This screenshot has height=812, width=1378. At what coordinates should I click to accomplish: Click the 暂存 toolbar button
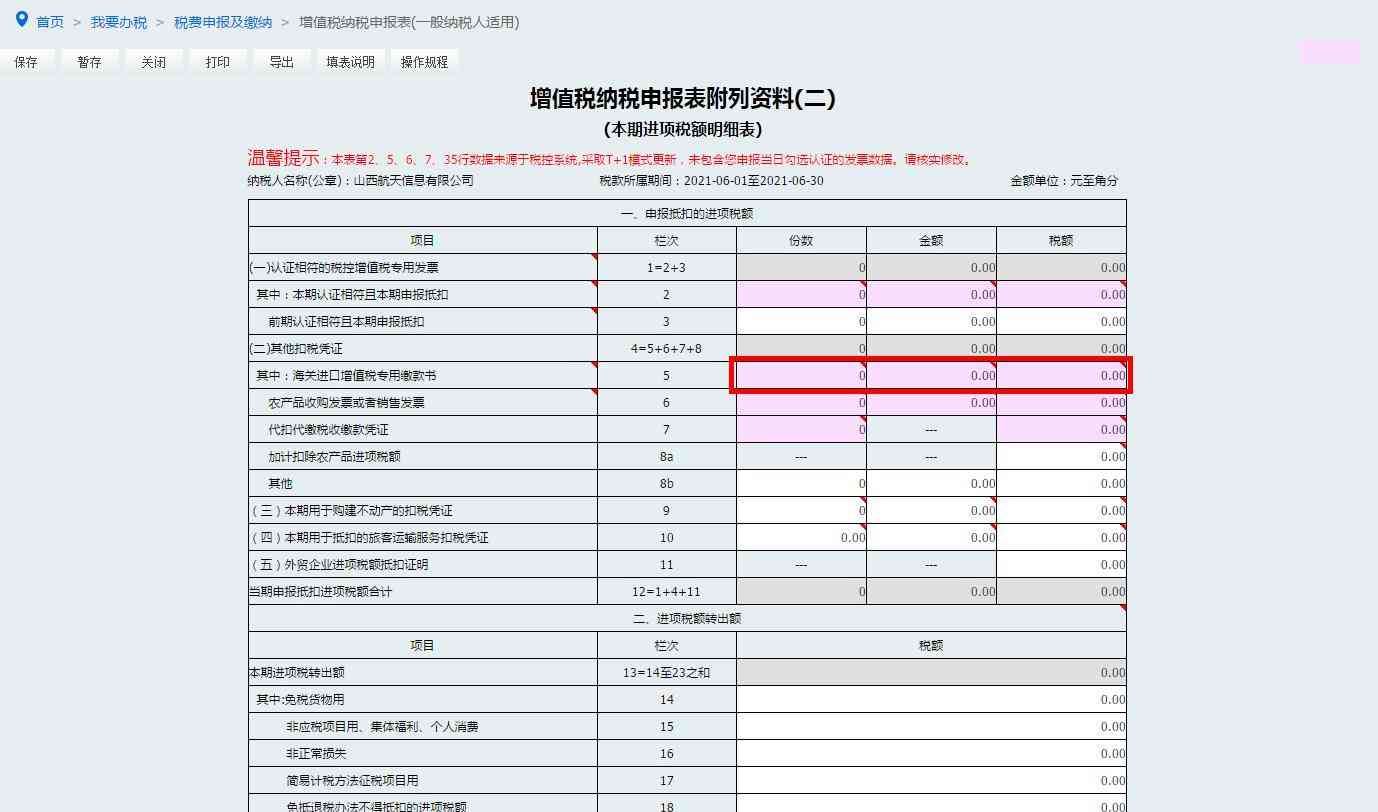coord(89,62)
